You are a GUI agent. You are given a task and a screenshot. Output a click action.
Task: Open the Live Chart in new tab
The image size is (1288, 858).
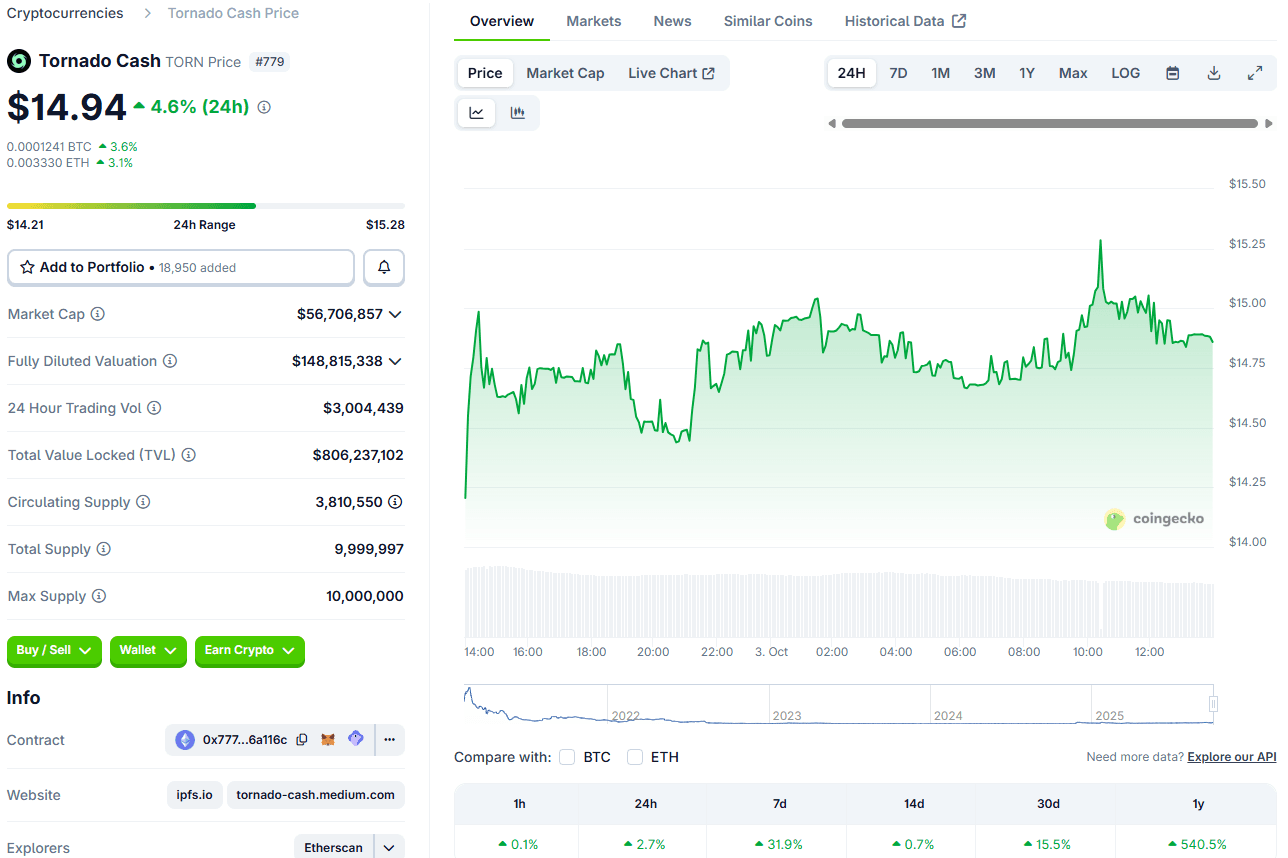pyautogui.click(x=671, y=72)
